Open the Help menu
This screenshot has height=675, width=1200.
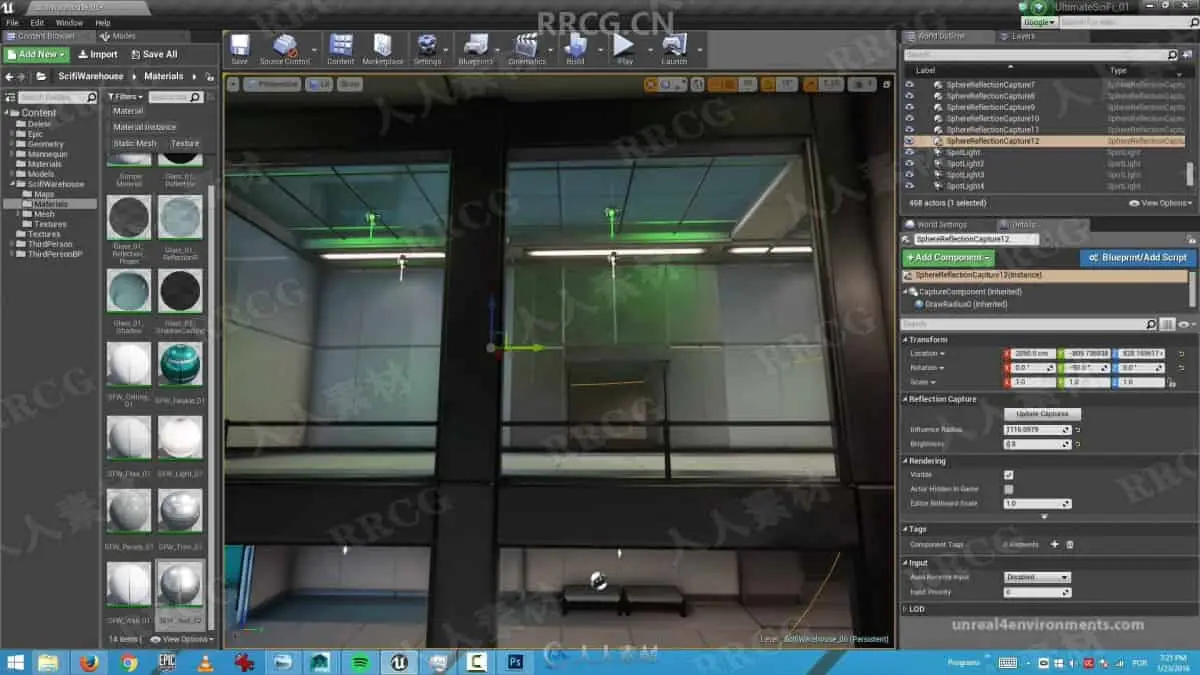[x=103, y=22]
